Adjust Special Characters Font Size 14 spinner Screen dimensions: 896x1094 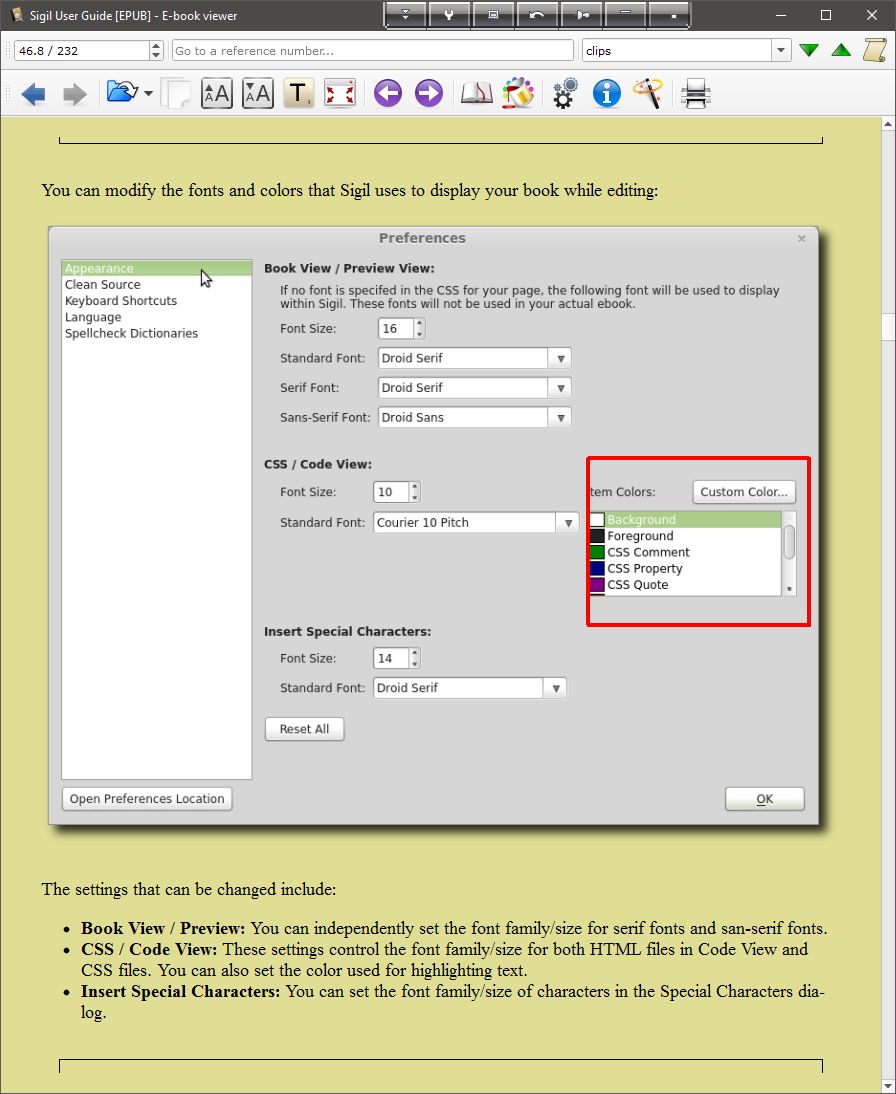[x=415, y=658]
